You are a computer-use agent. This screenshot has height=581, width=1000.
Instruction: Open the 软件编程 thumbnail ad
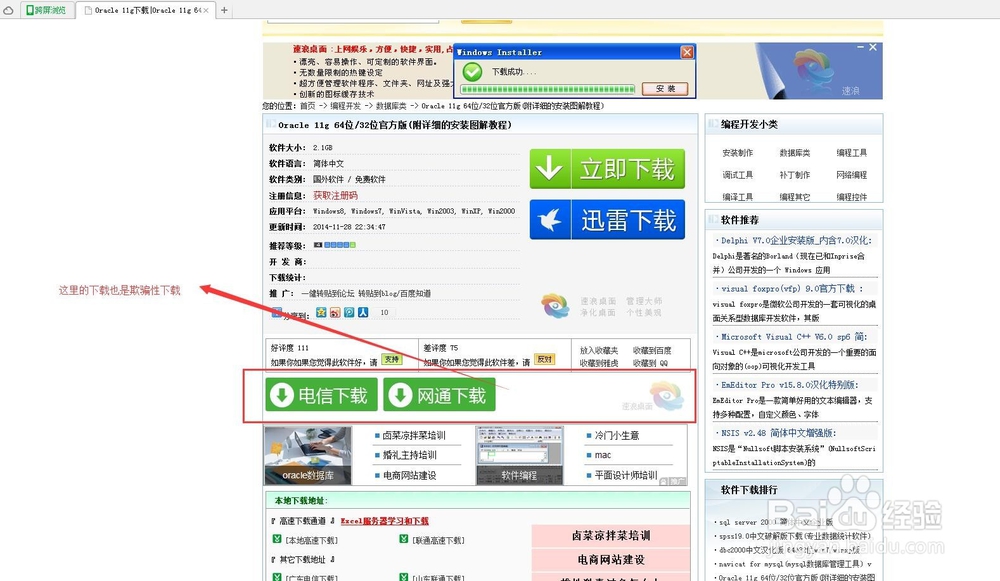[519, 455]
